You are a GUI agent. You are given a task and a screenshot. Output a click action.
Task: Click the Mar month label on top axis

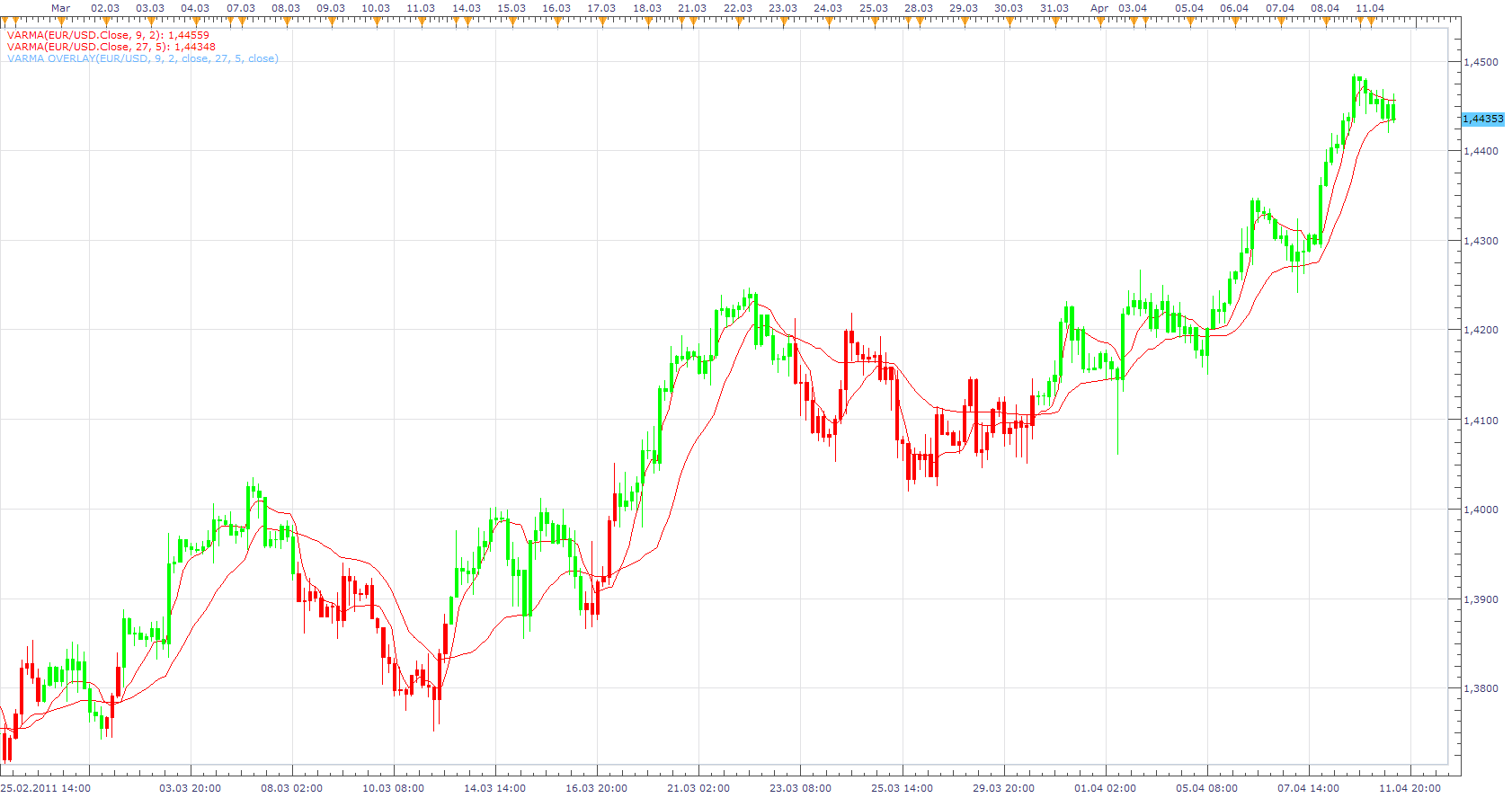[x=60, y=8]
